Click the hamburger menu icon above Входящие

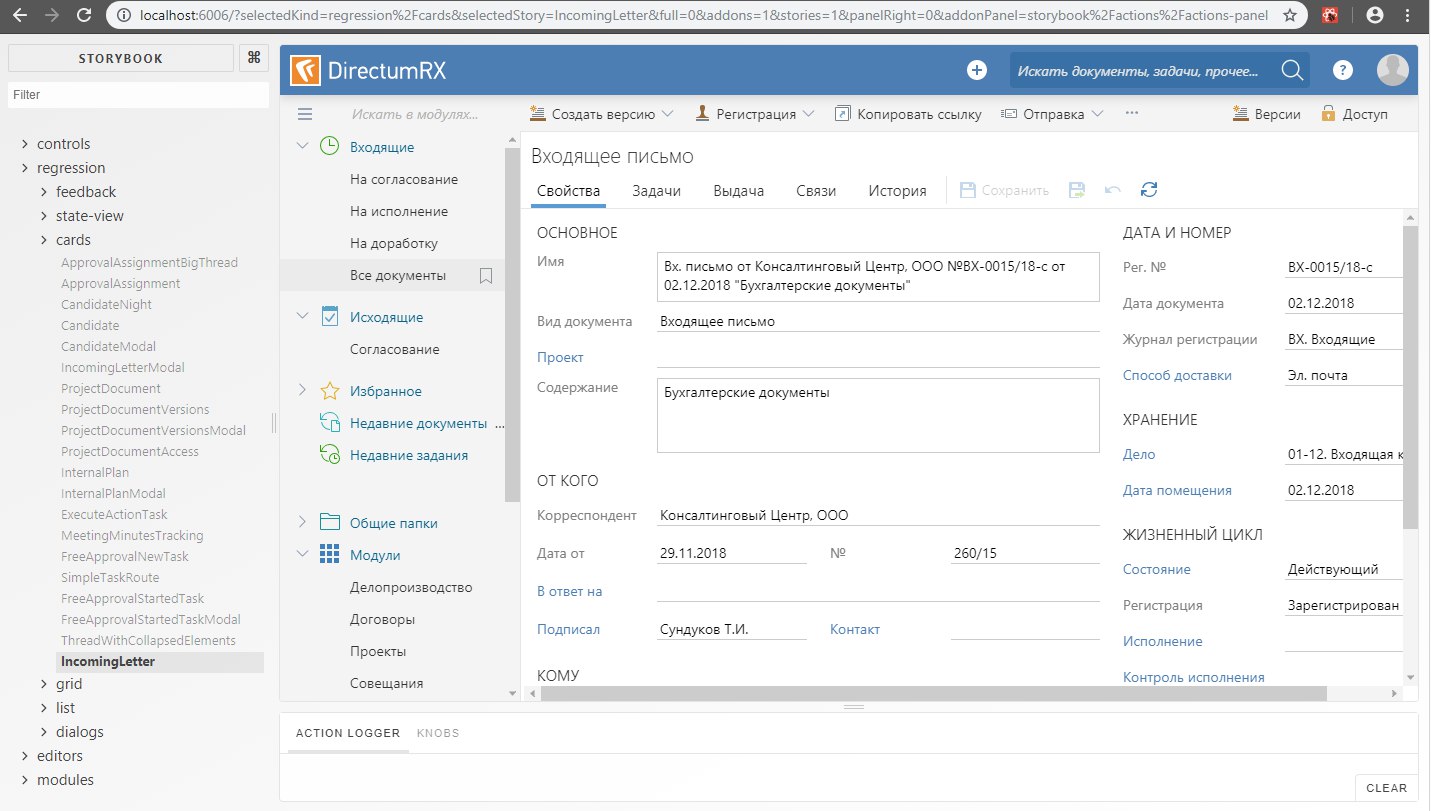pos(305,114)
